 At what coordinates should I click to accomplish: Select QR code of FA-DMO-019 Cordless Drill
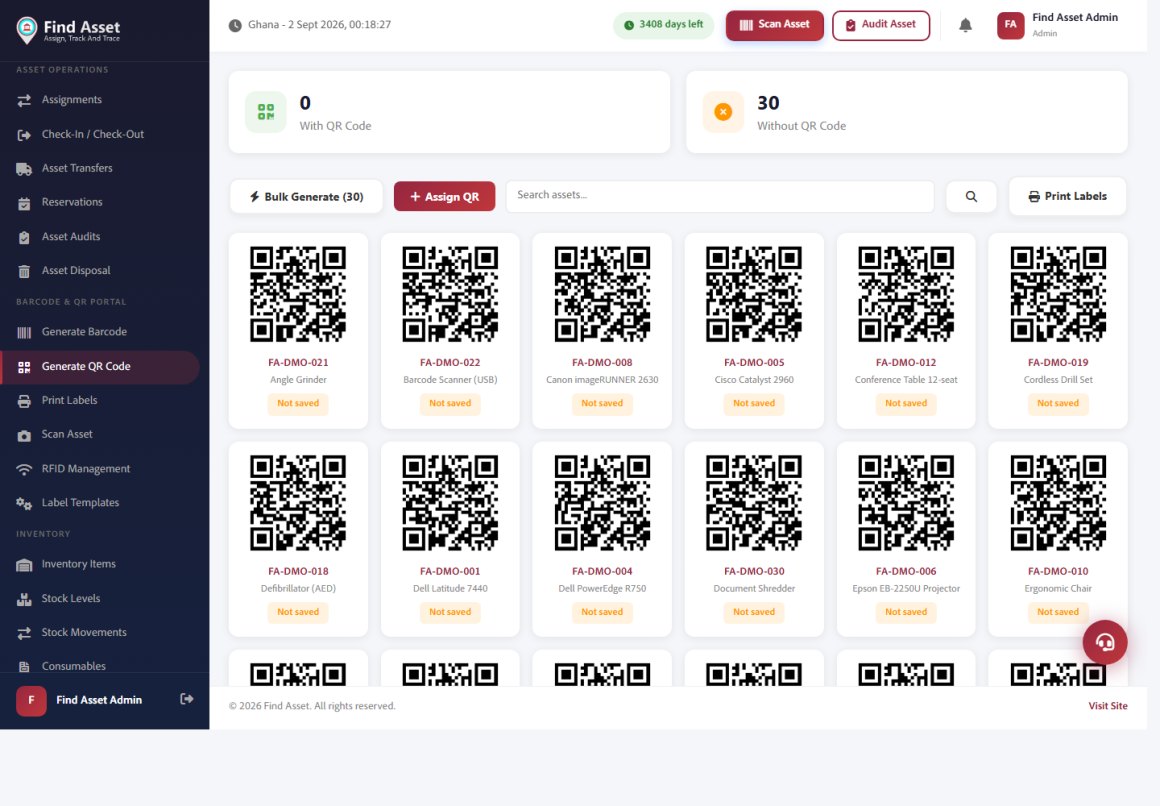pos(1058,295)
